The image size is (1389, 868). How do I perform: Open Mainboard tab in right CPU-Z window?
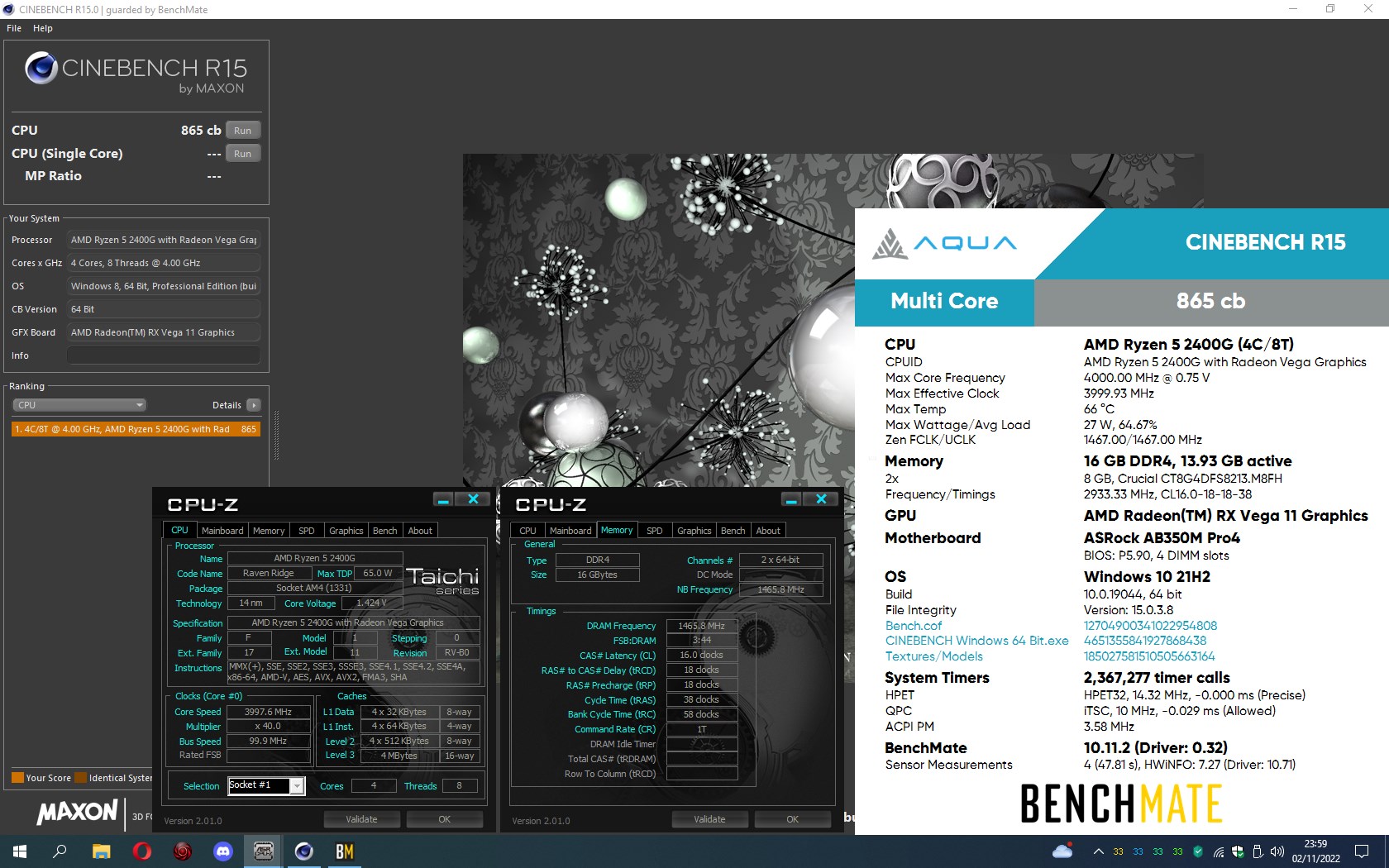570,531
